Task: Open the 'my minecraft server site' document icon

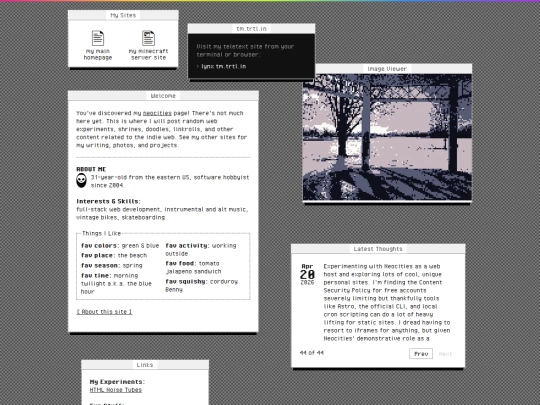Action: point(148,45)
